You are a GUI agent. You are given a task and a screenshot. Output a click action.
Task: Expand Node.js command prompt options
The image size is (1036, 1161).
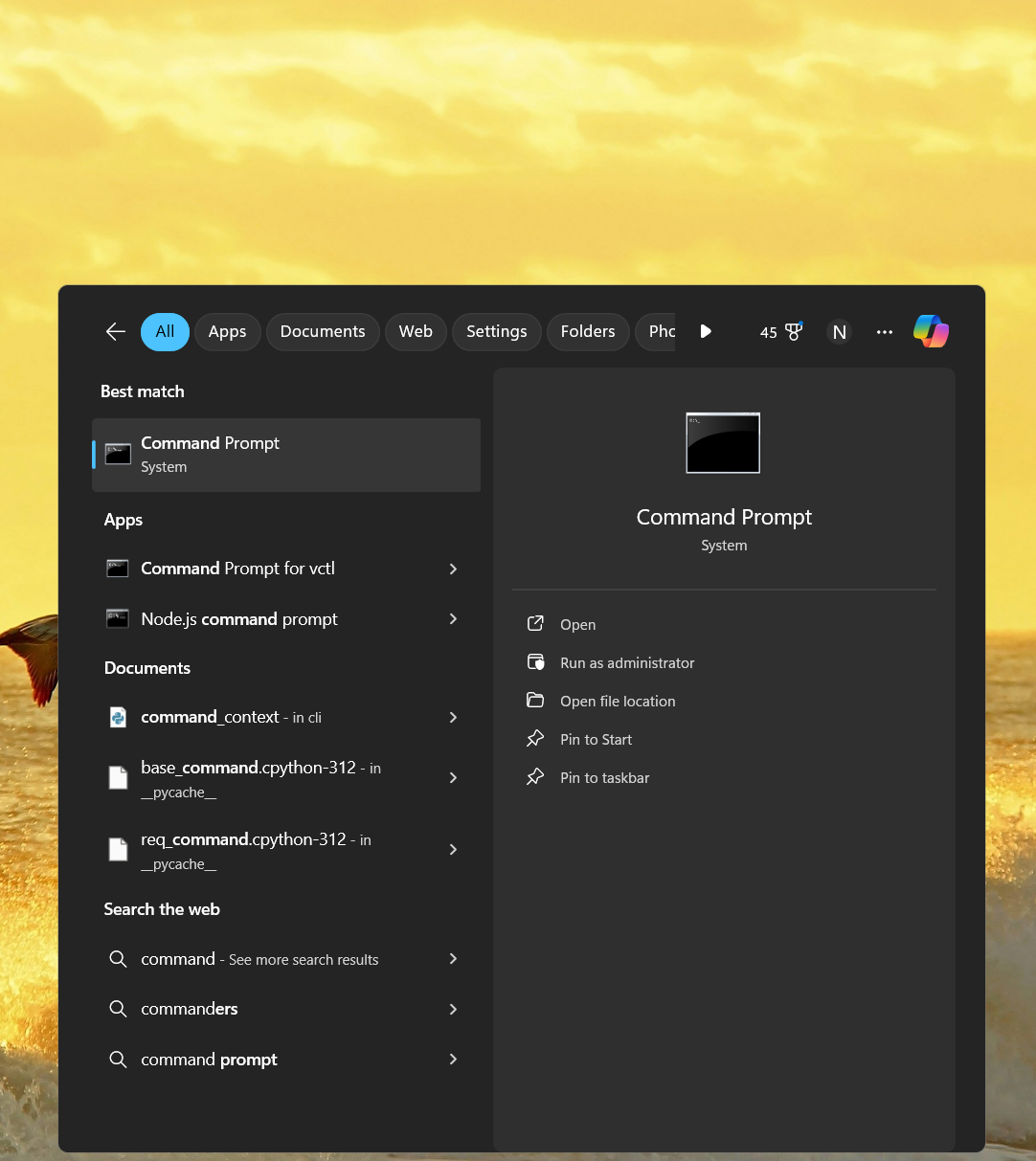click(453, 619)
